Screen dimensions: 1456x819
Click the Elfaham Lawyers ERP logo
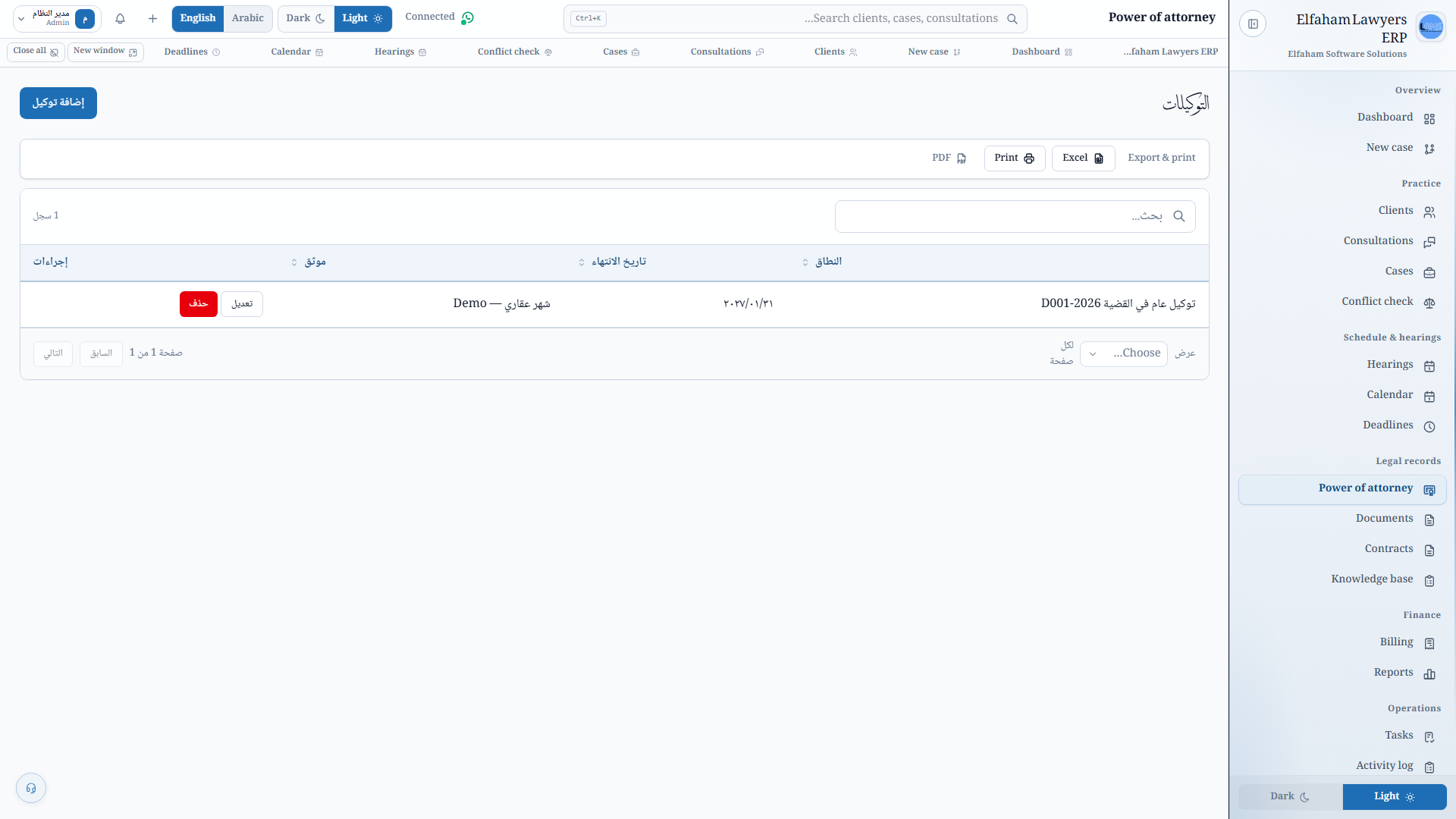click(x=1431, y=27)
